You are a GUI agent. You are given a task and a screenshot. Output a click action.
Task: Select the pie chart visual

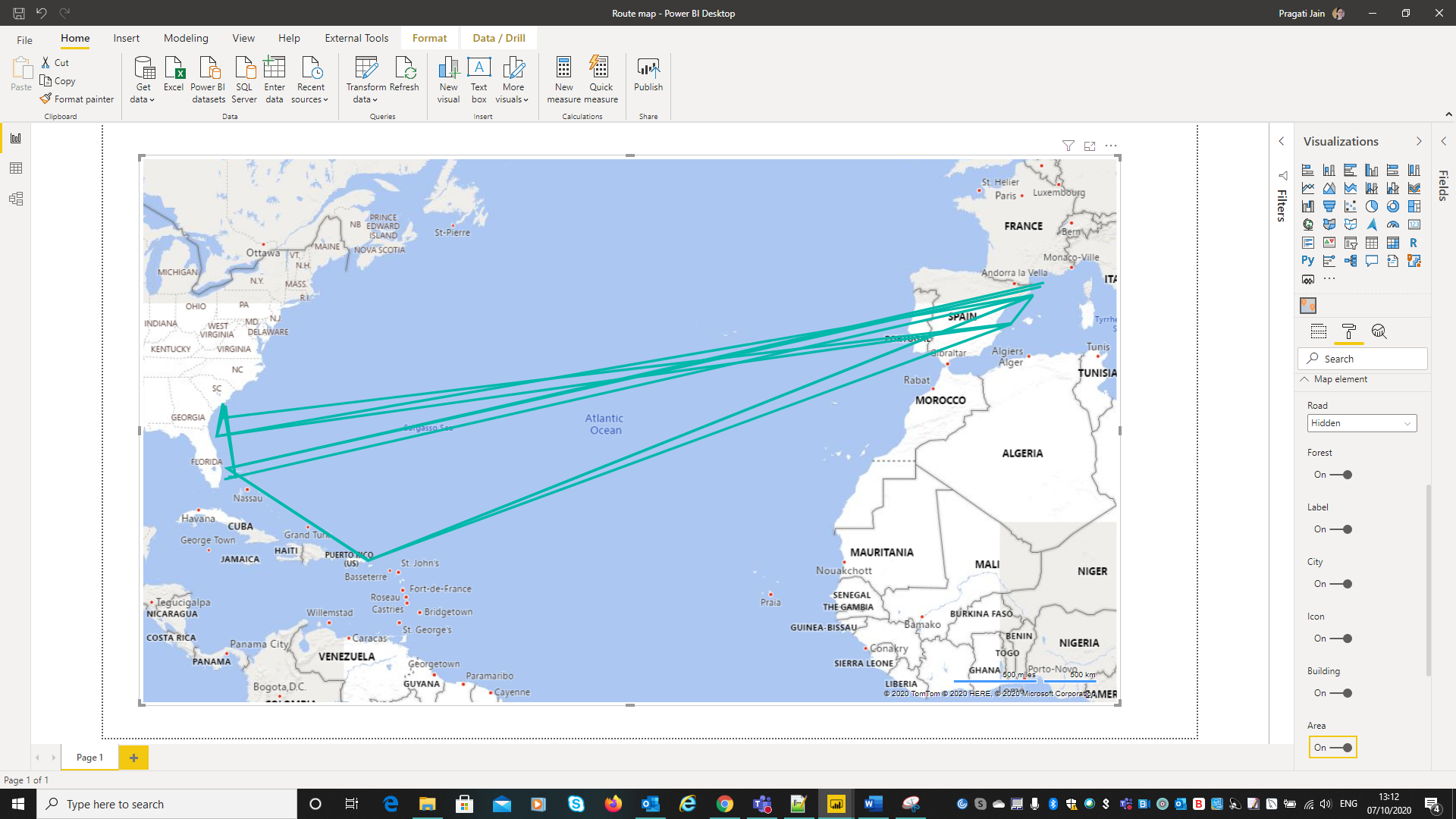pyautogui.click(x=1372, y=206)
